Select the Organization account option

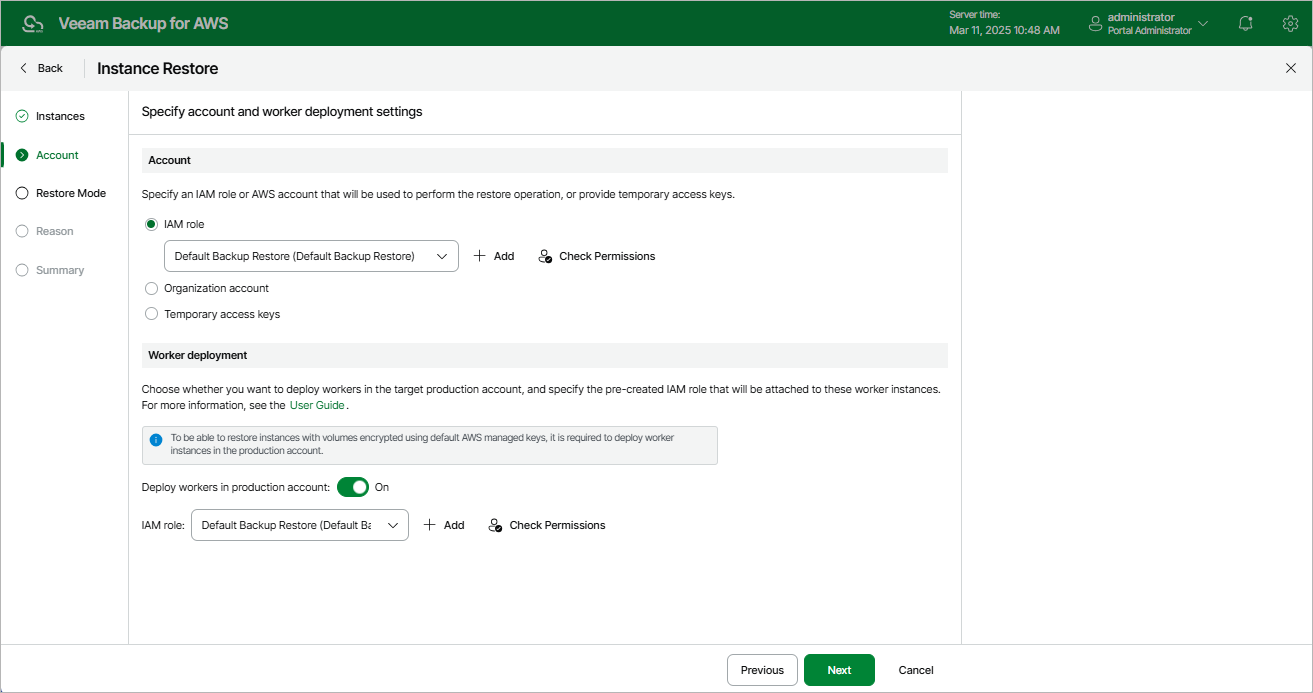tap(151, 288)
